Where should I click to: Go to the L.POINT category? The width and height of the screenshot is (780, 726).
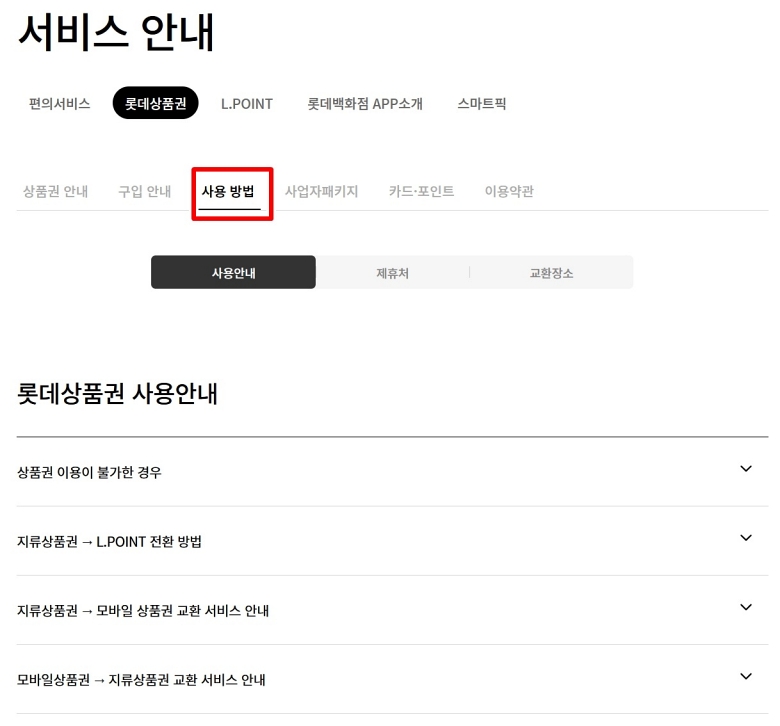pyautogui.click(x=247, y=104)
